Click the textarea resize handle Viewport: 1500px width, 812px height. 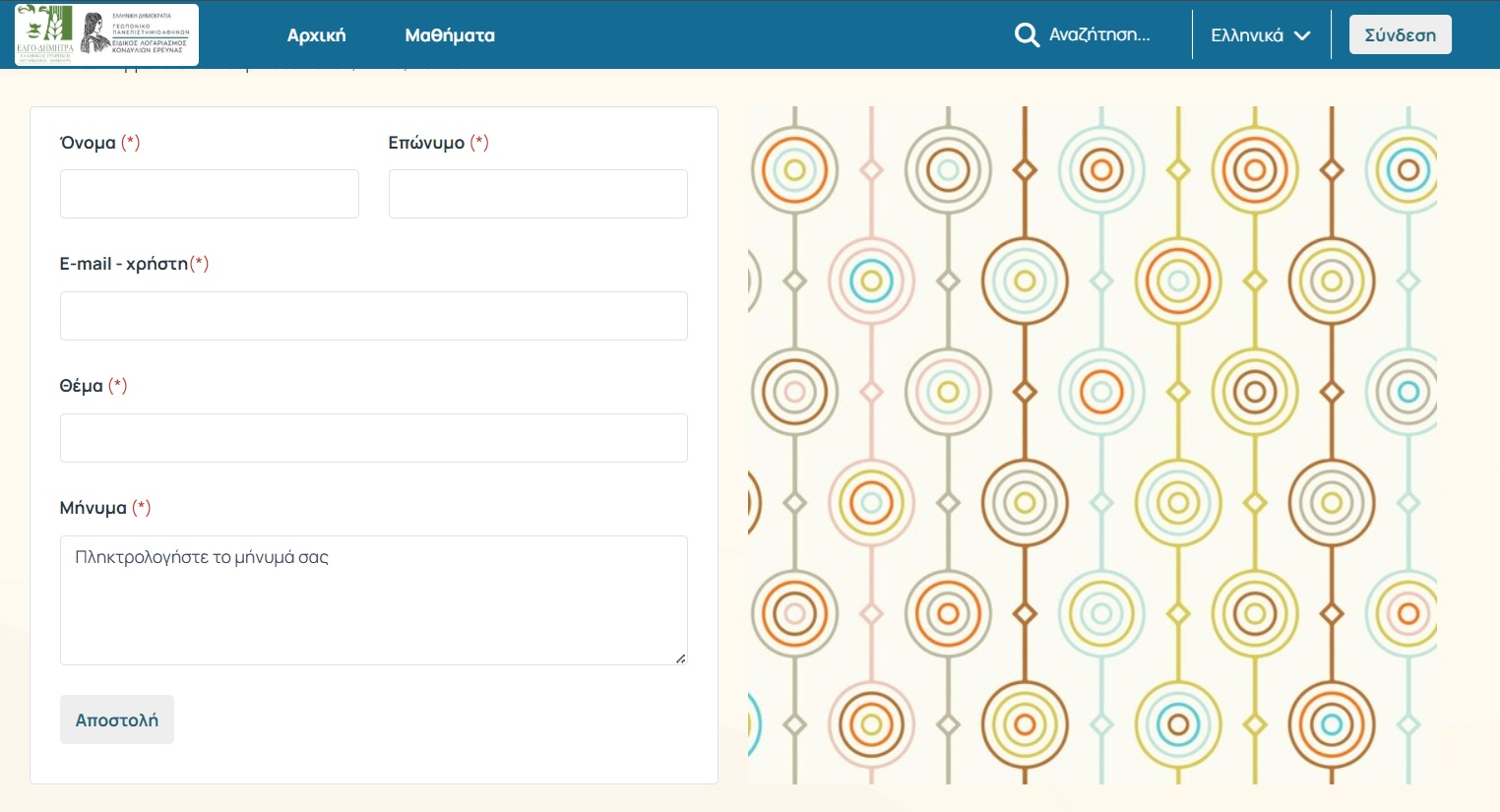(680, 658)
